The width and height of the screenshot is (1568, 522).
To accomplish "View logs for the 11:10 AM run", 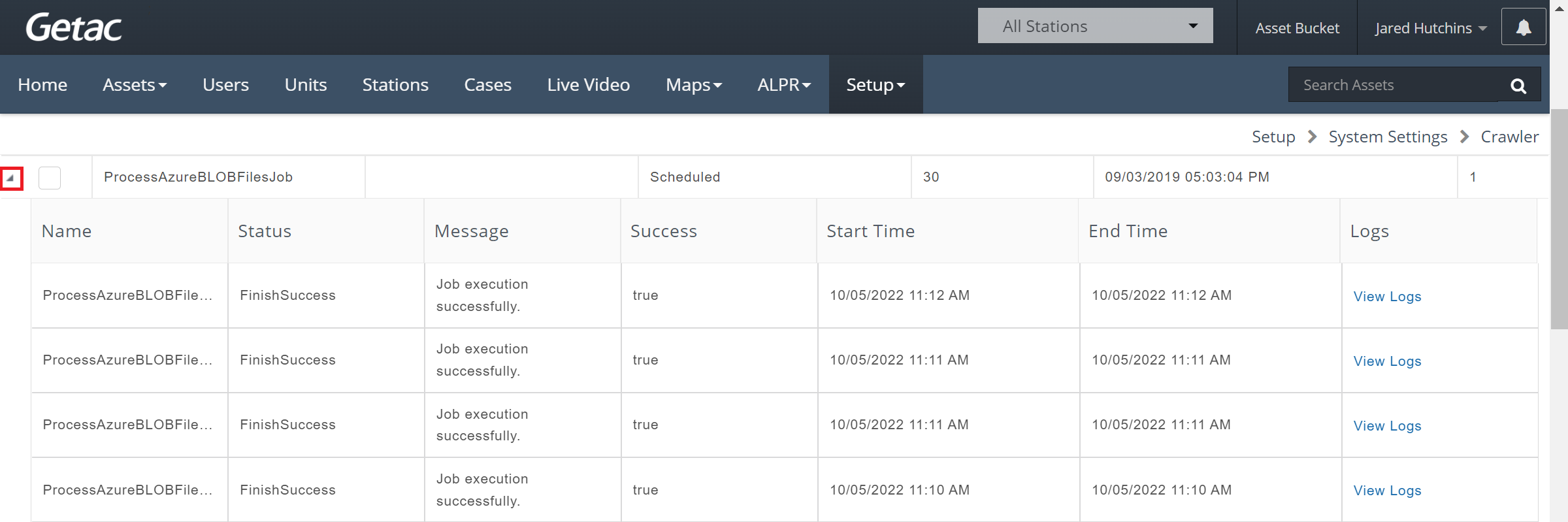I will point(1387,491).
